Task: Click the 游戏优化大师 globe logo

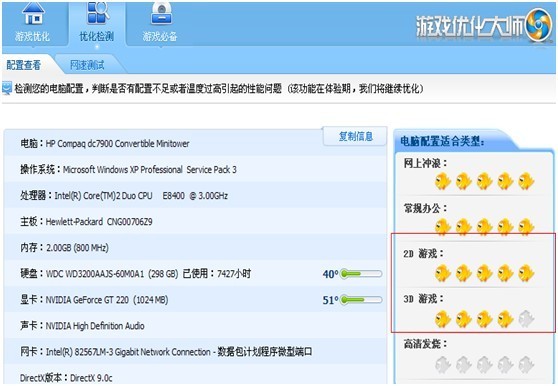Action: (538, 25)
